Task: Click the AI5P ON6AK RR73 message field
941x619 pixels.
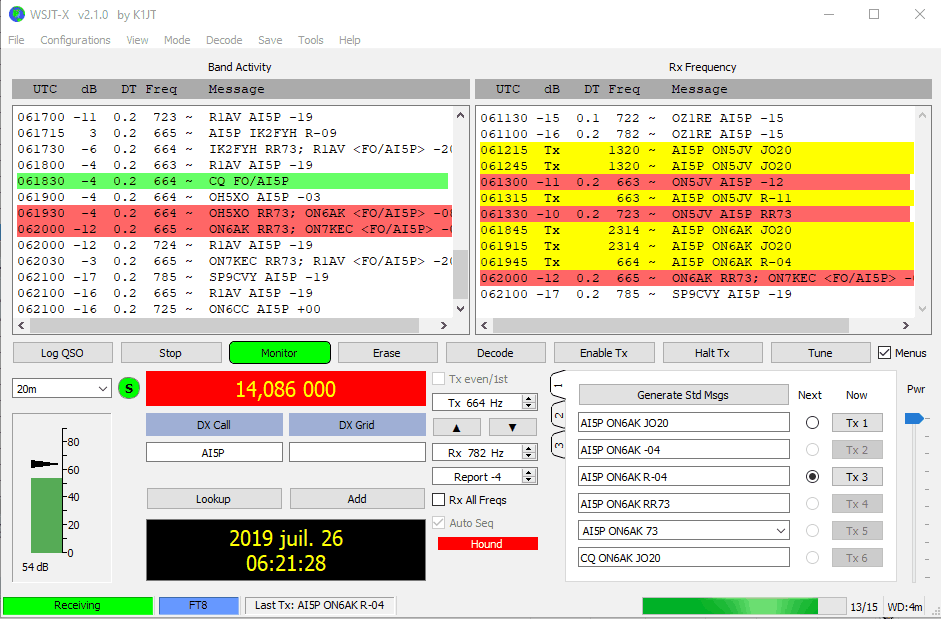Action: (684, 504)
